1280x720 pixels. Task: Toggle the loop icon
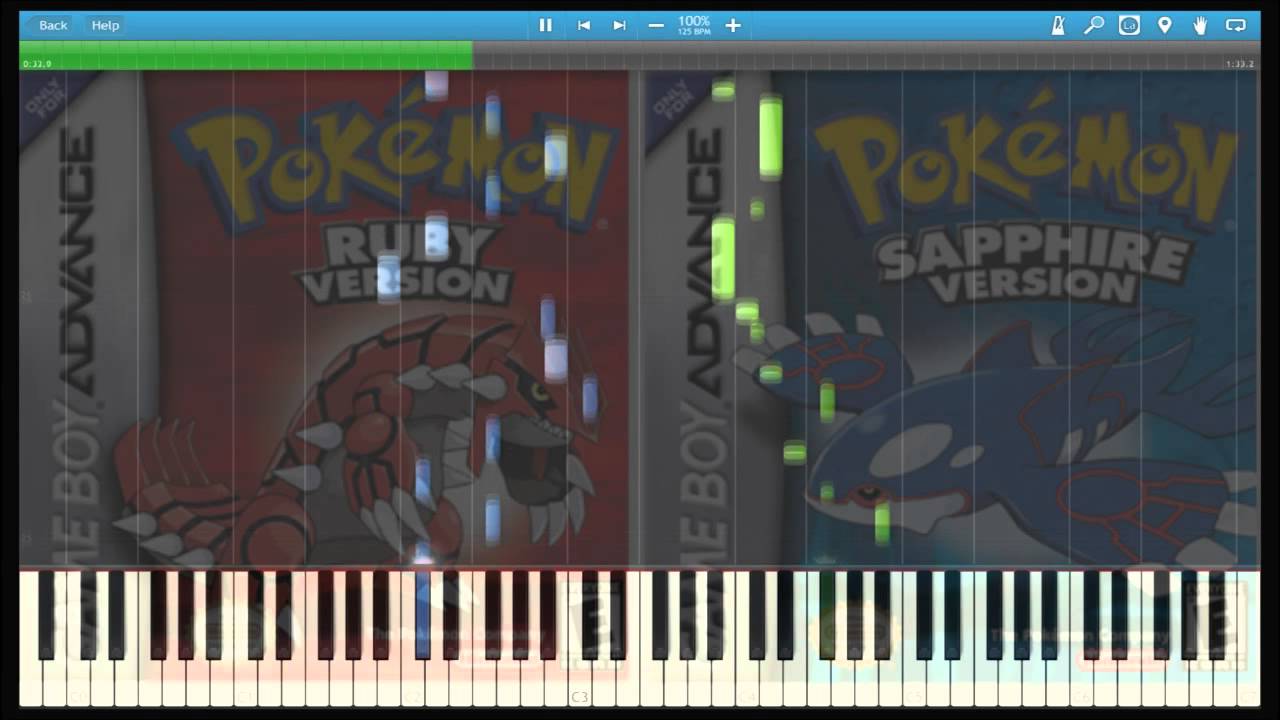1236,25
